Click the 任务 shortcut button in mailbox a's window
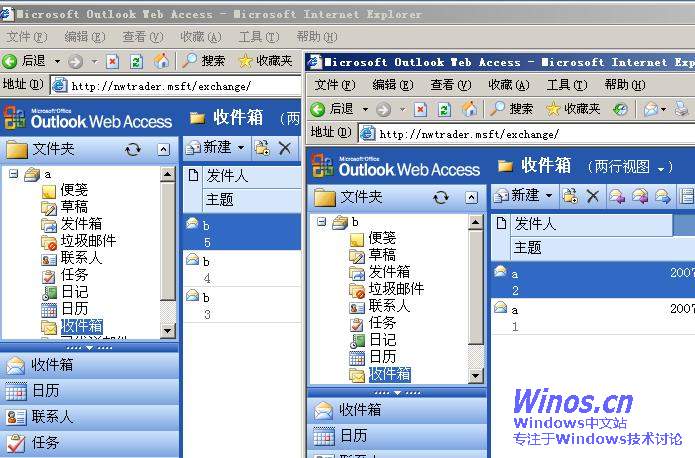 (x=45, y=442)
